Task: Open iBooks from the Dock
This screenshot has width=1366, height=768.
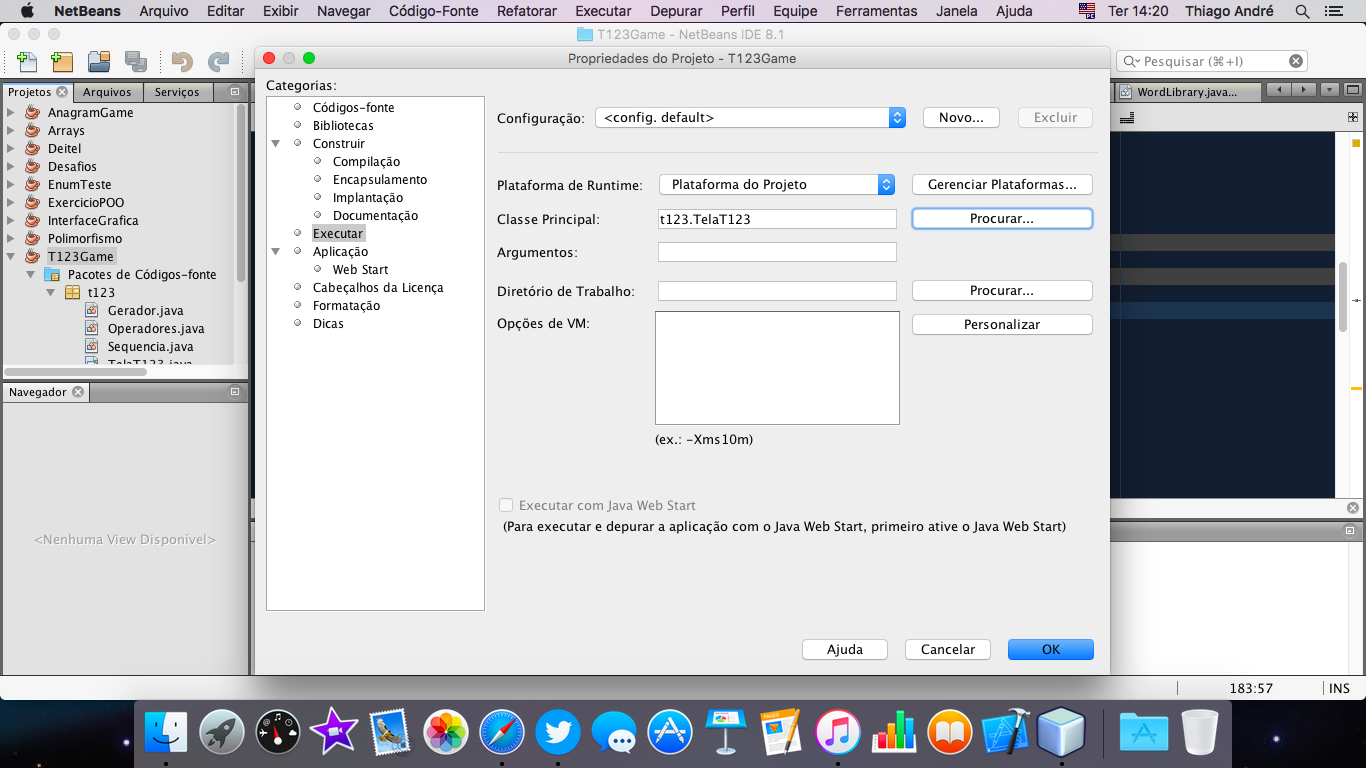Action: [x=950, y=732]
